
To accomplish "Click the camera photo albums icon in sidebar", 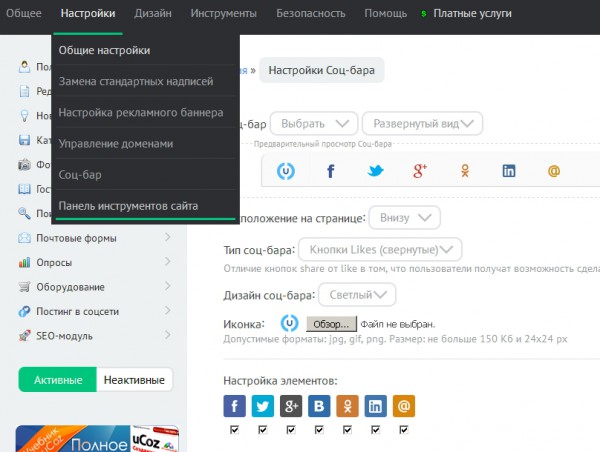I will tap(24, 165).
